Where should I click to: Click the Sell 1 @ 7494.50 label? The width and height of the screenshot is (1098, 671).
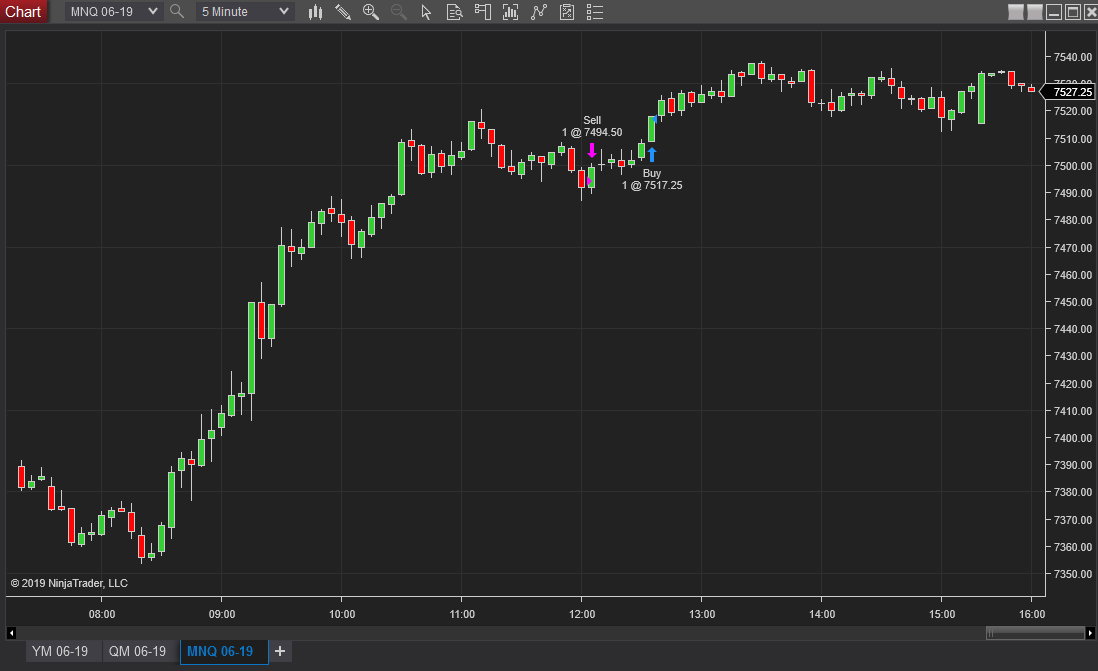(592, 126)
